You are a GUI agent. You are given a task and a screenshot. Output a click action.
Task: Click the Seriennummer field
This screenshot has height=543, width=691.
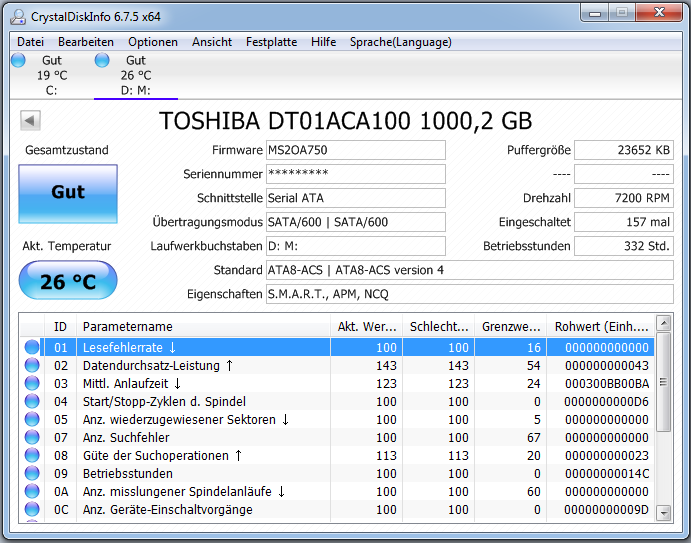[356, 174]
